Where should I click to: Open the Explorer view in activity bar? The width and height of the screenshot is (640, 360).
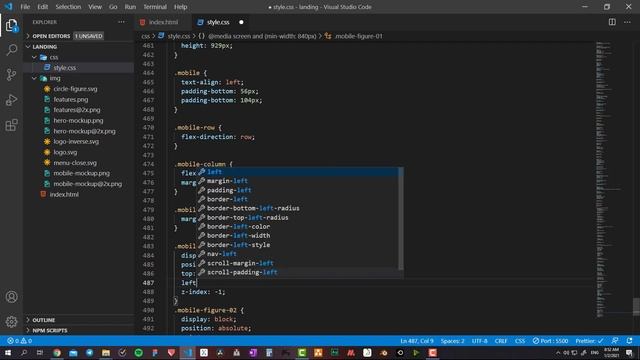pos(11,26)
